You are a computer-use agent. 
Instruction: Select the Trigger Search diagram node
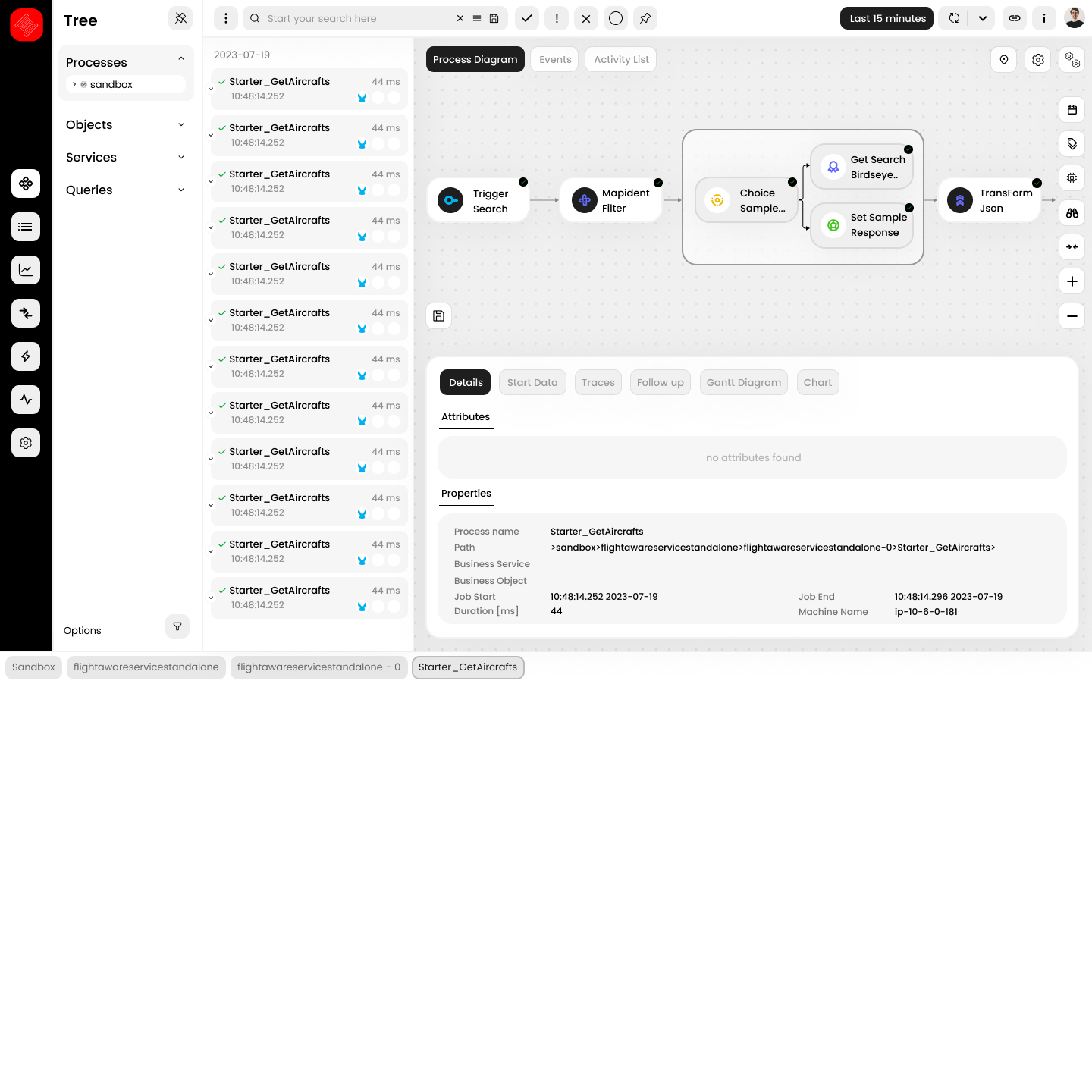479,201
